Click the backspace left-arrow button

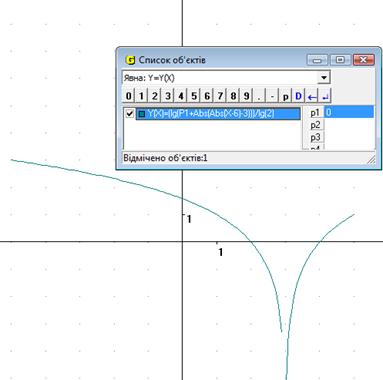tap(312, 96)
